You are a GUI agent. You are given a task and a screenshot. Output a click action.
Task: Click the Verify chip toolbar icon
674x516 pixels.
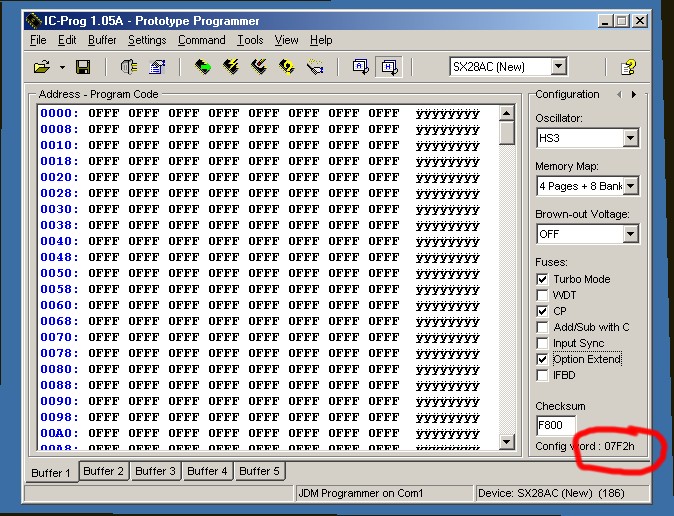(x=287, y=67)
